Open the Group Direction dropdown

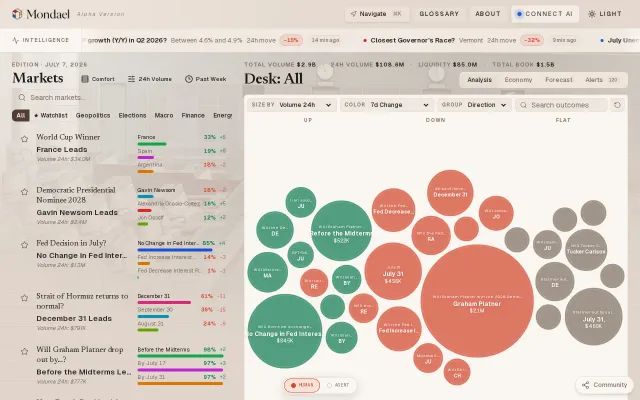pyautogui.click(x=474, y=105)
